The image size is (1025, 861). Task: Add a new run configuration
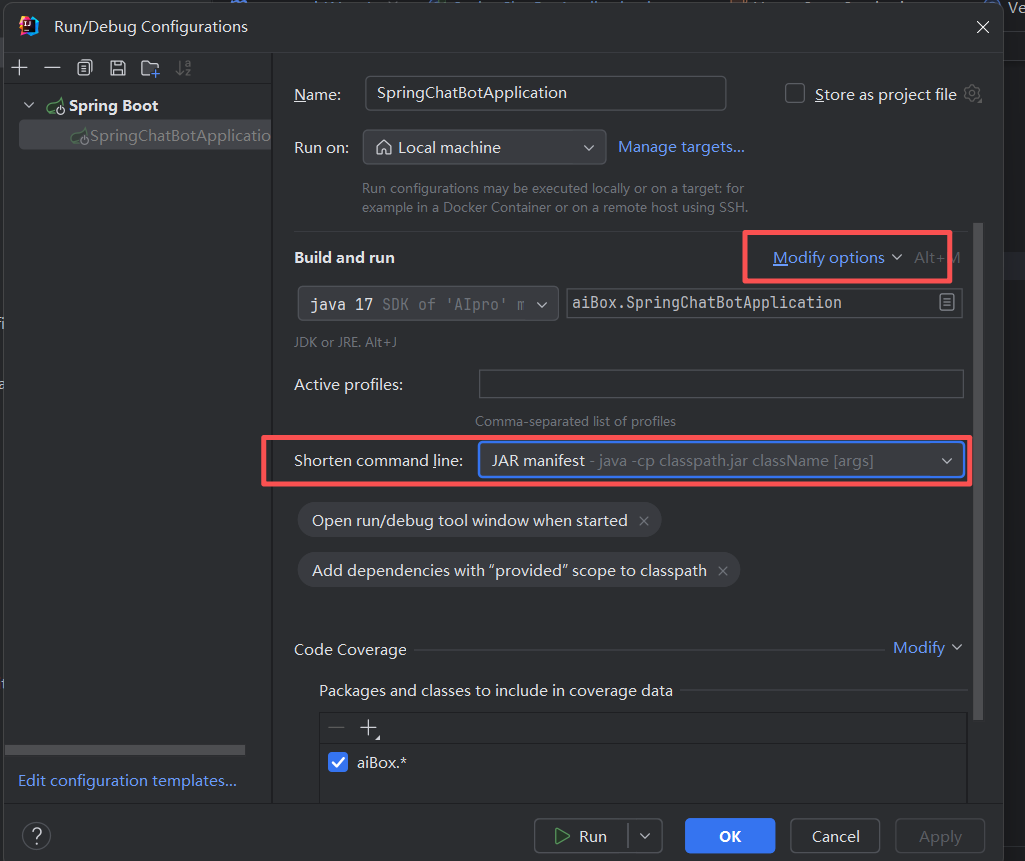20,68
